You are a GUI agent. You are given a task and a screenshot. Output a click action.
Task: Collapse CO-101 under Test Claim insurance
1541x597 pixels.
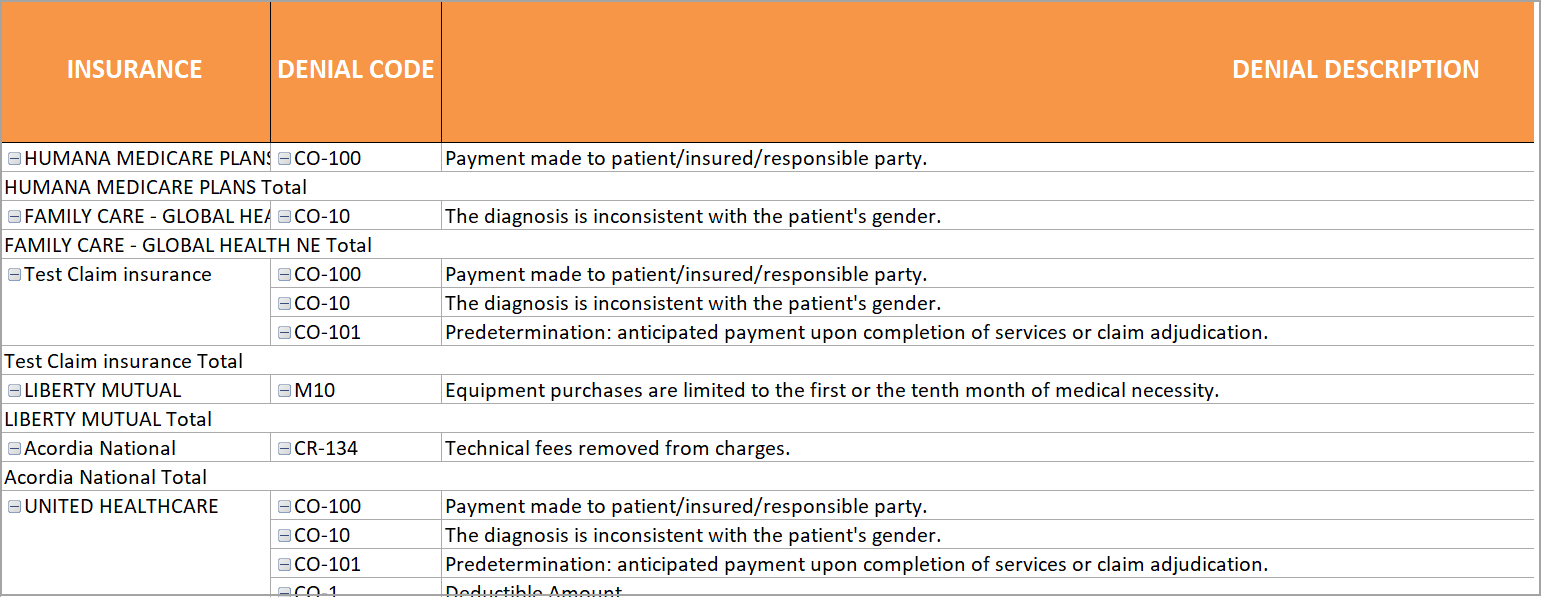tap(284, 332)
